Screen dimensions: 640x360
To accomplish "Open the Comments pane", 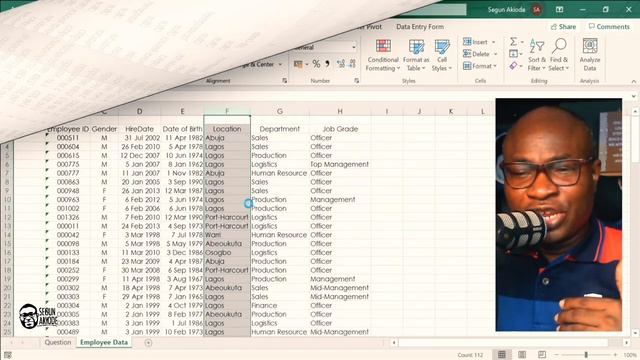I will [x=609, y=27].
